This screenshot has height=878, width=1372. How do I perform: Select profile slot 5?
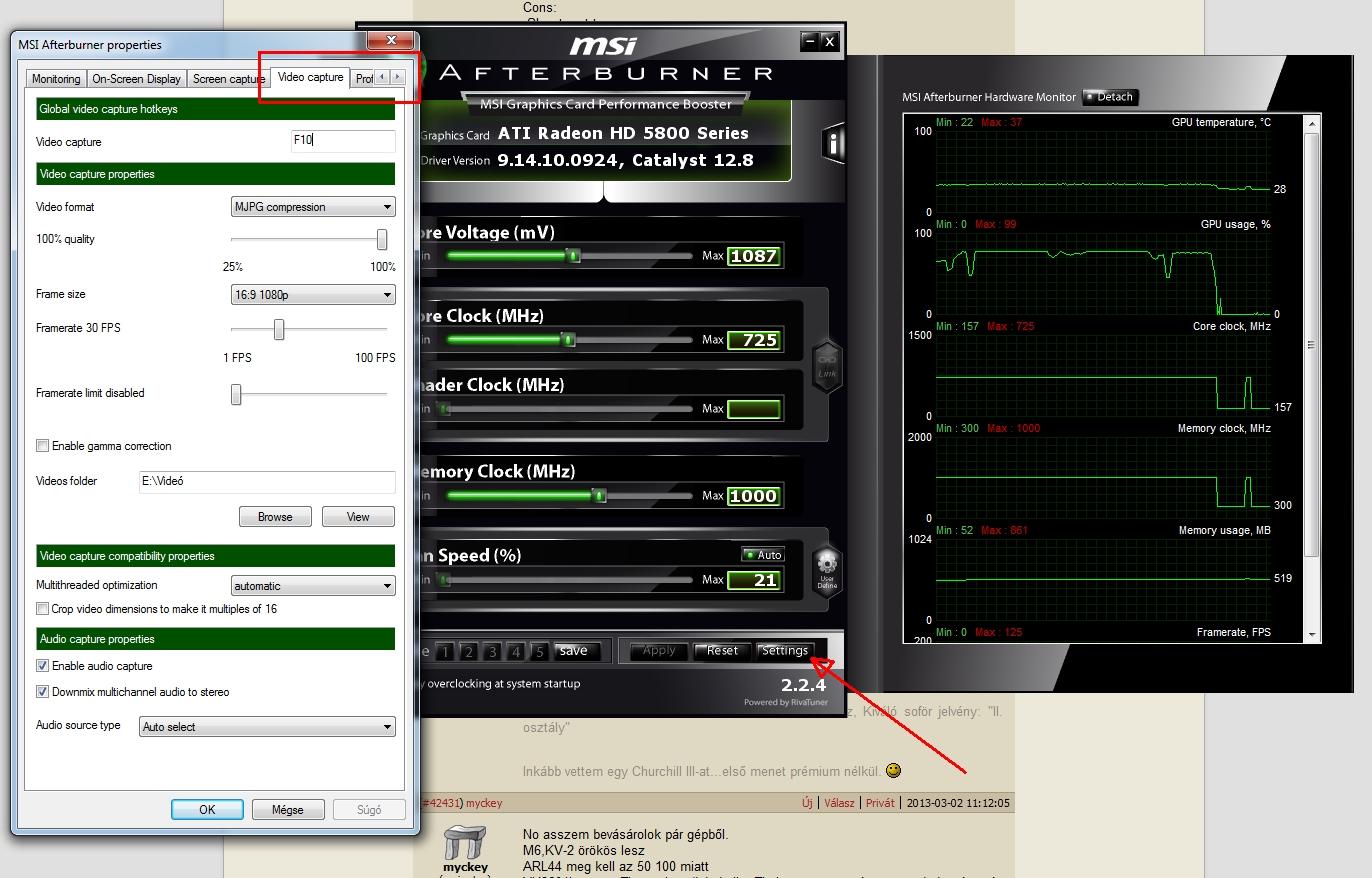pos(539,652)
